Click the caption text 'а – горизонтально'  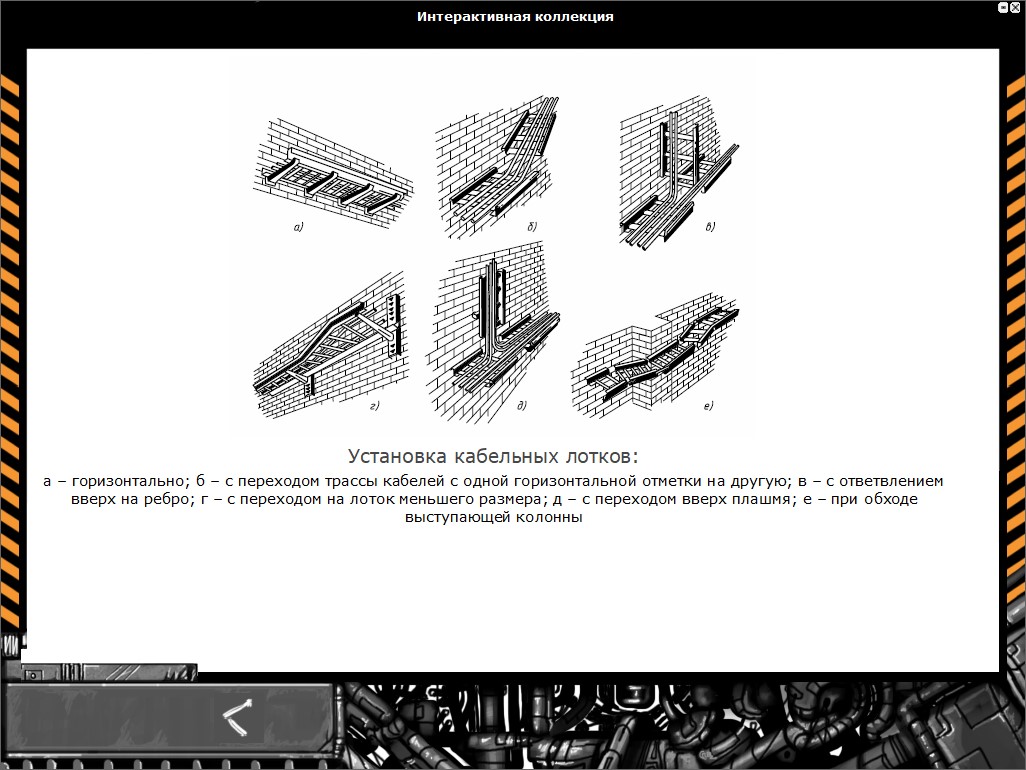tap(112, 481)
